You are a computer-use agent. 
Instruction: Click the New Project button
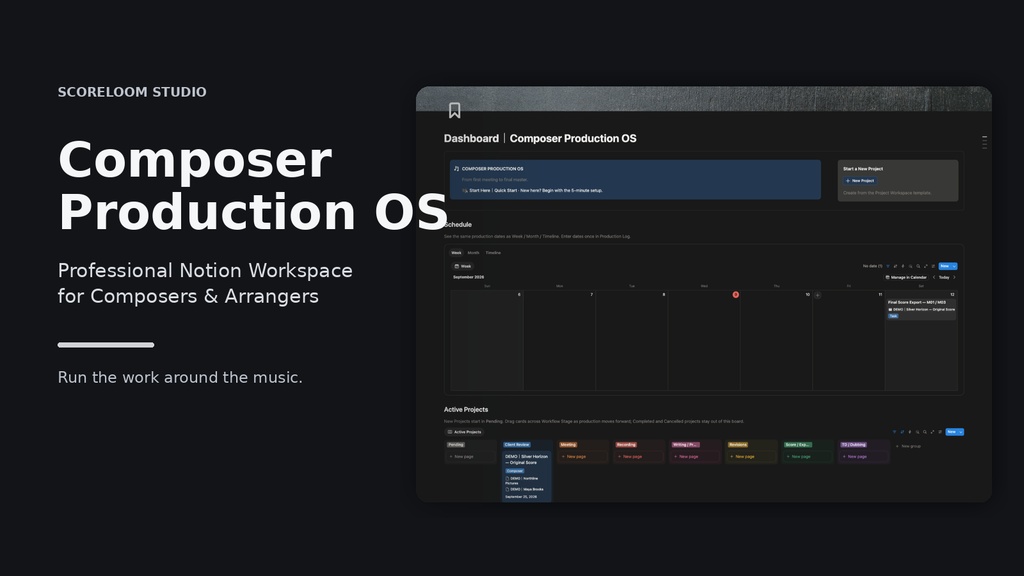click(860, 181)
